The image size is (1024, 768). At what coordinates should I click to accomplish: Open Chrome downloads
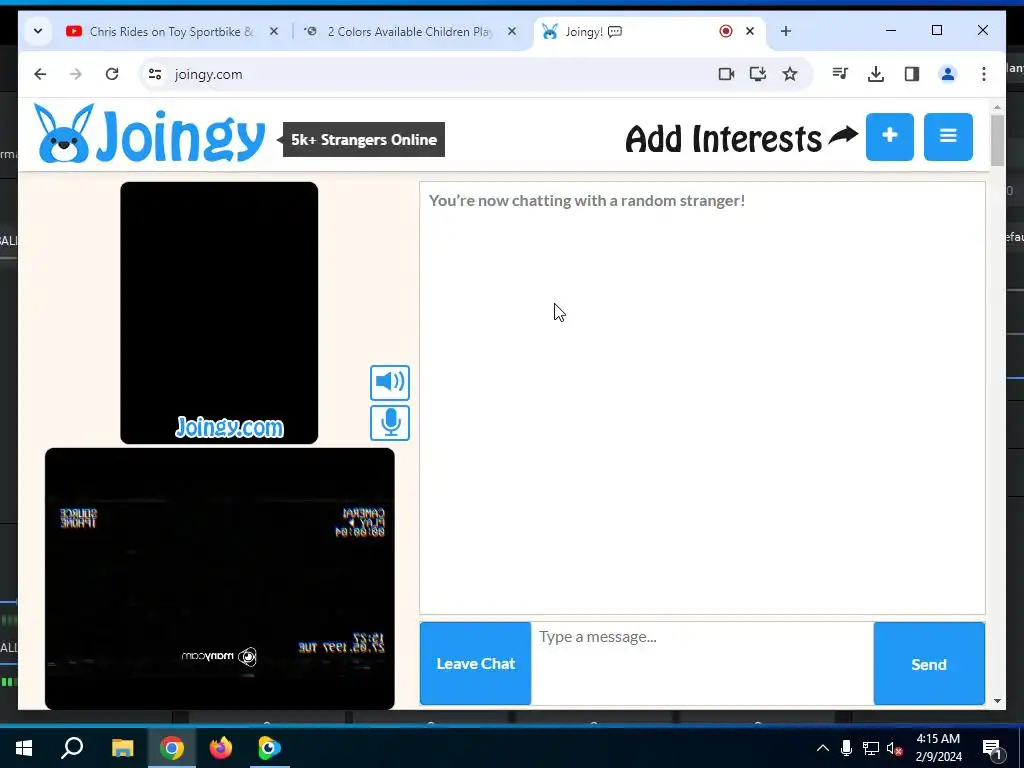(876, 74)
